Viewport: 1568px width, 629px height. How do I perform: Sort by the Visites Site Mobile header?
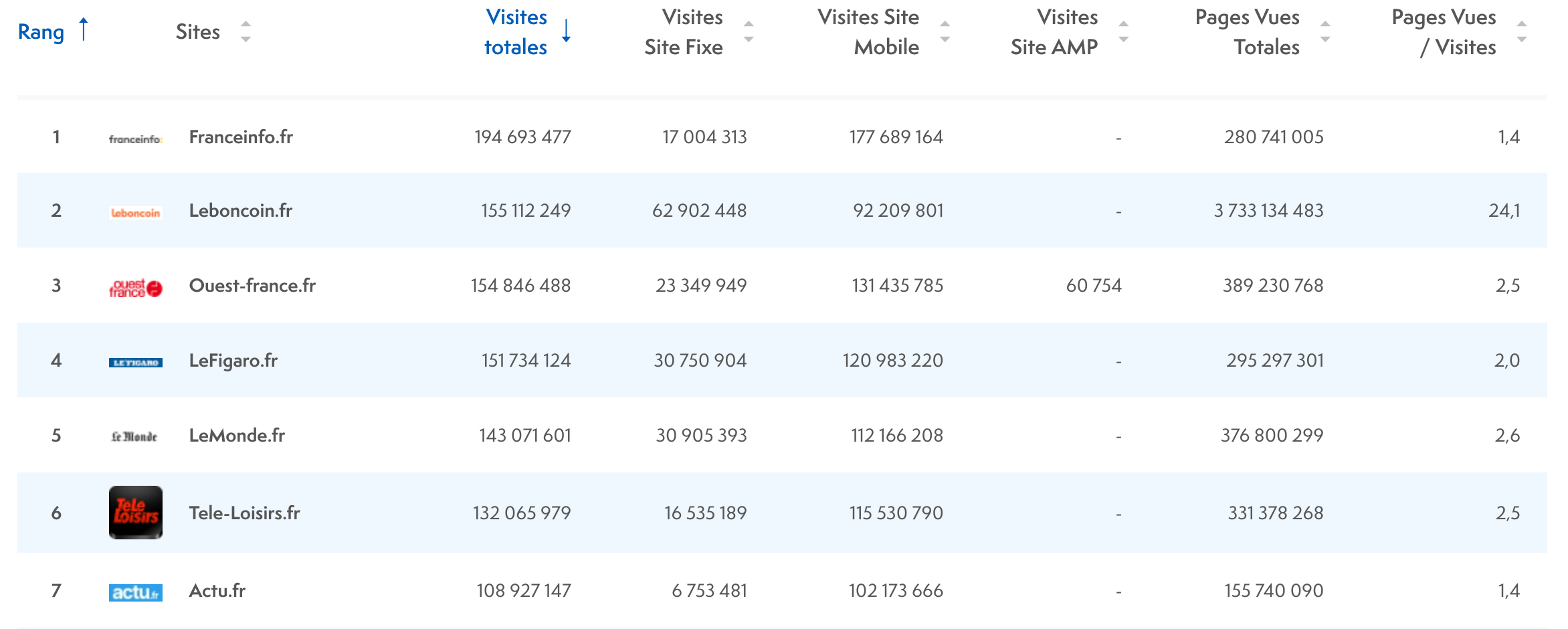(x=868, y=31)
